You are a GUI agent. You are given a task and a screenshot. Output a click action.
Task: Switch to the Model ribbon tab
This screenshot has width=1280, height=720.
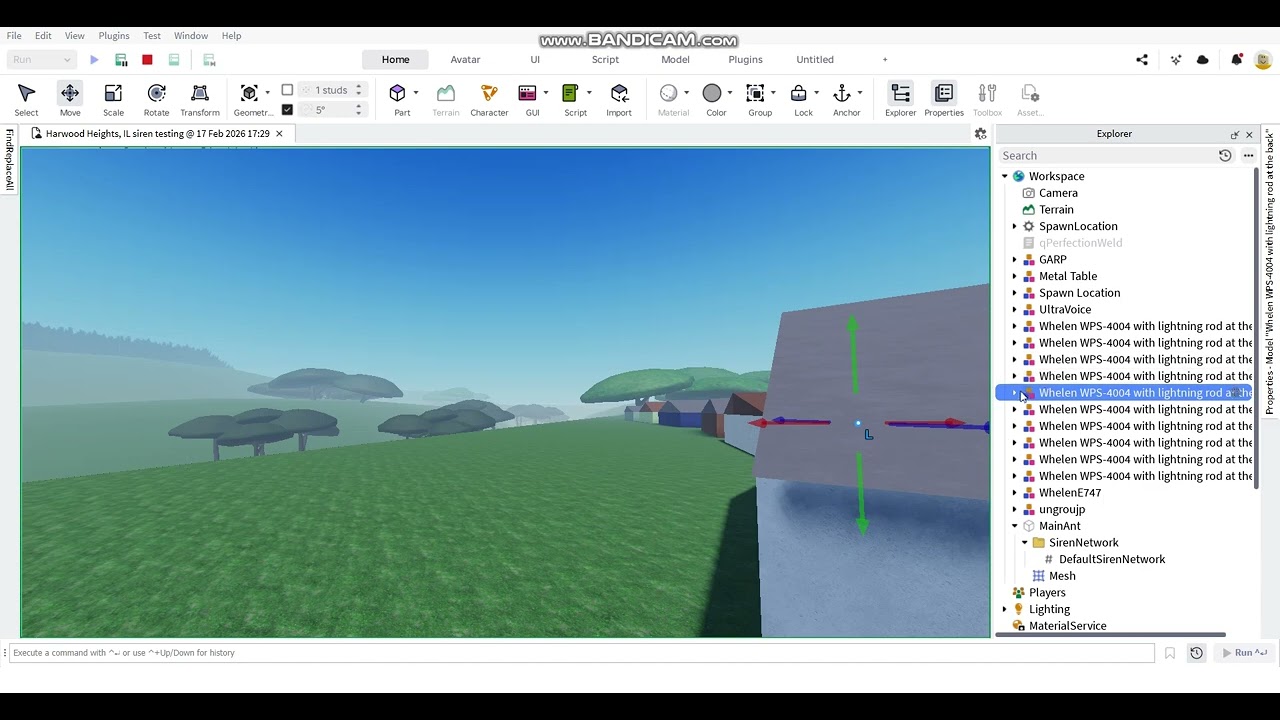(x=675, y=60)
